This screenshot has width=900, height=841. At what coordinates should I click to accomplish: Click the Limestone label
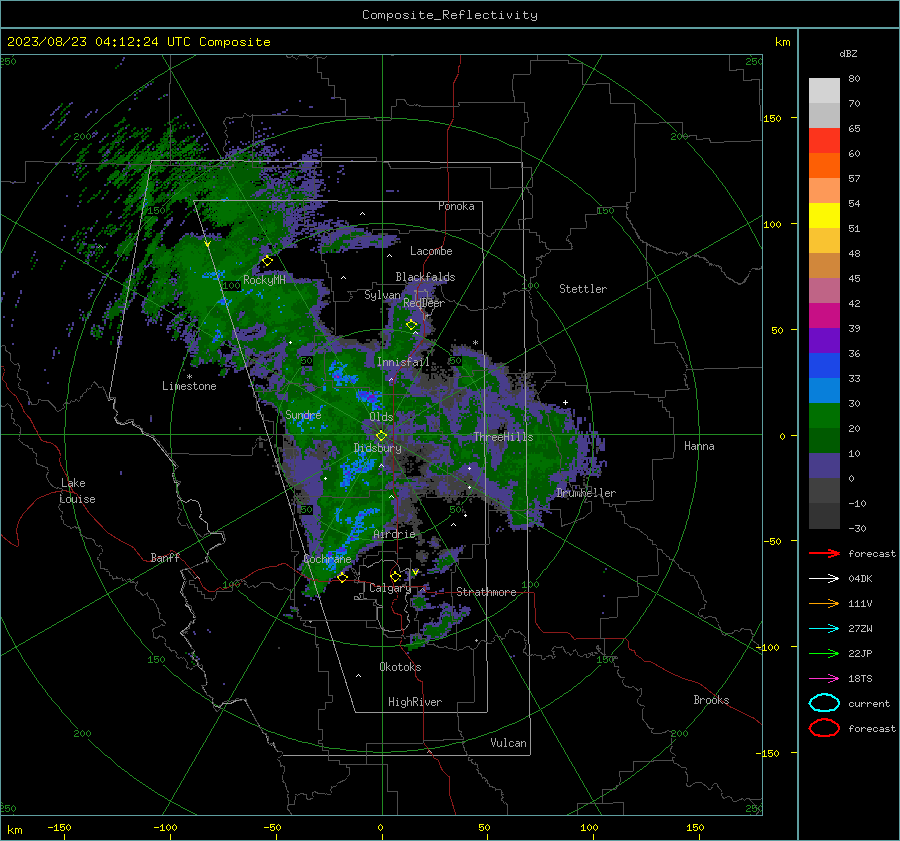coord(189,386)
